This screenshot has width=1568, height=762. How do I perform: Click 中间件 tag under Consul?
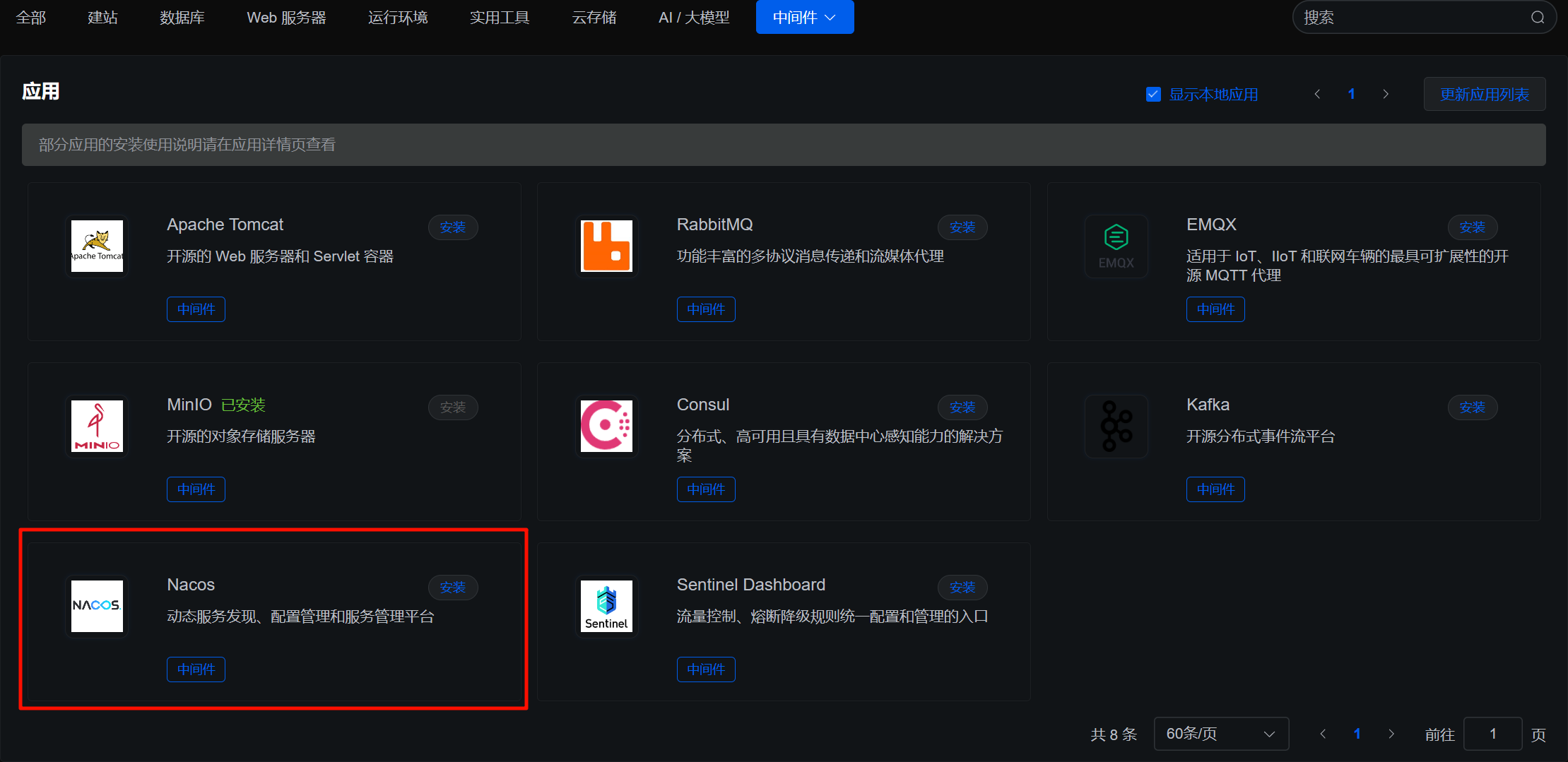pos(706,489)
